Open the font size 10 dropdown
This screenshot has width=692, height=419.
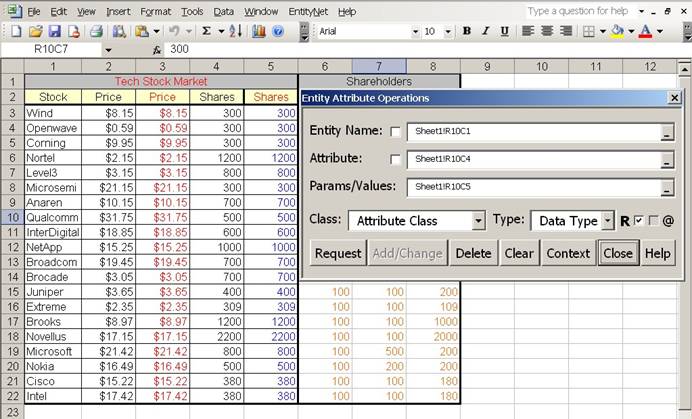pos(448,32)
